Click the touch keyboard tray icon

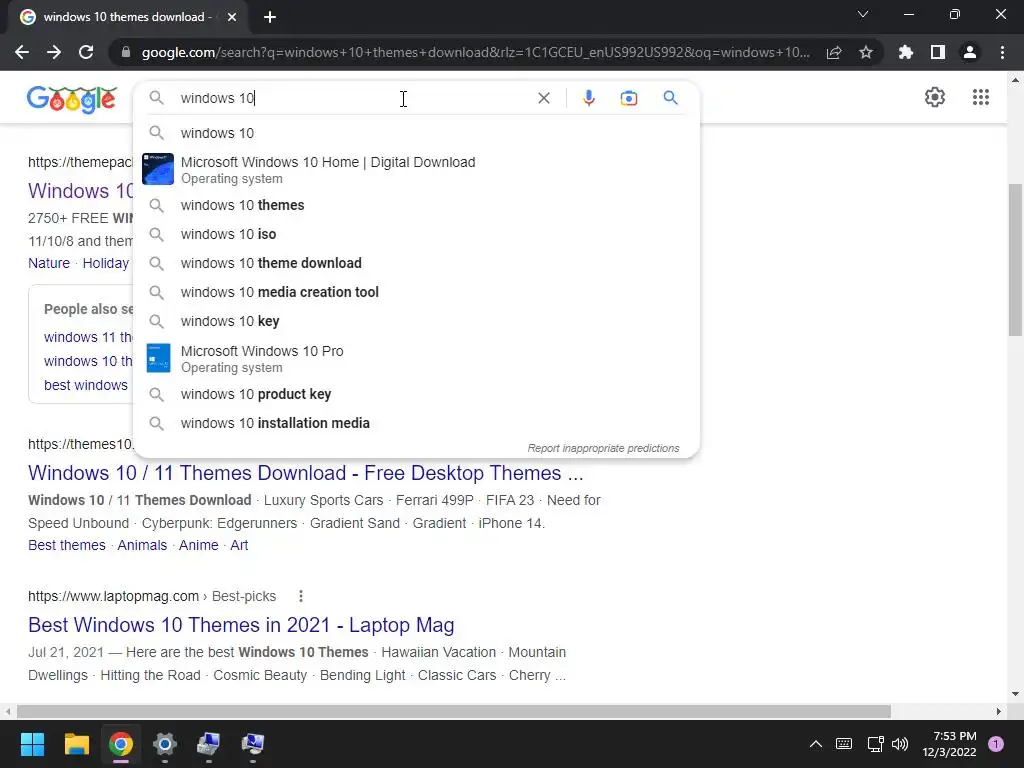[x=844, y=744]
